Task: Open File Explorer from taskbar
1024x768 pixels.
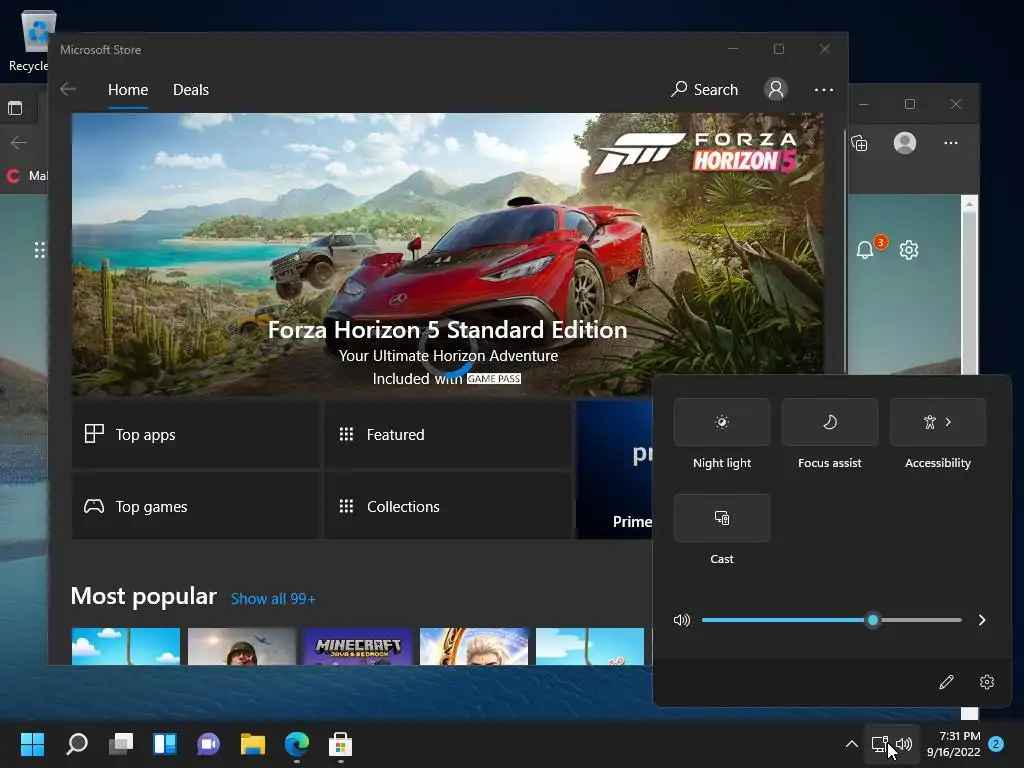Action: coord(253,744)
